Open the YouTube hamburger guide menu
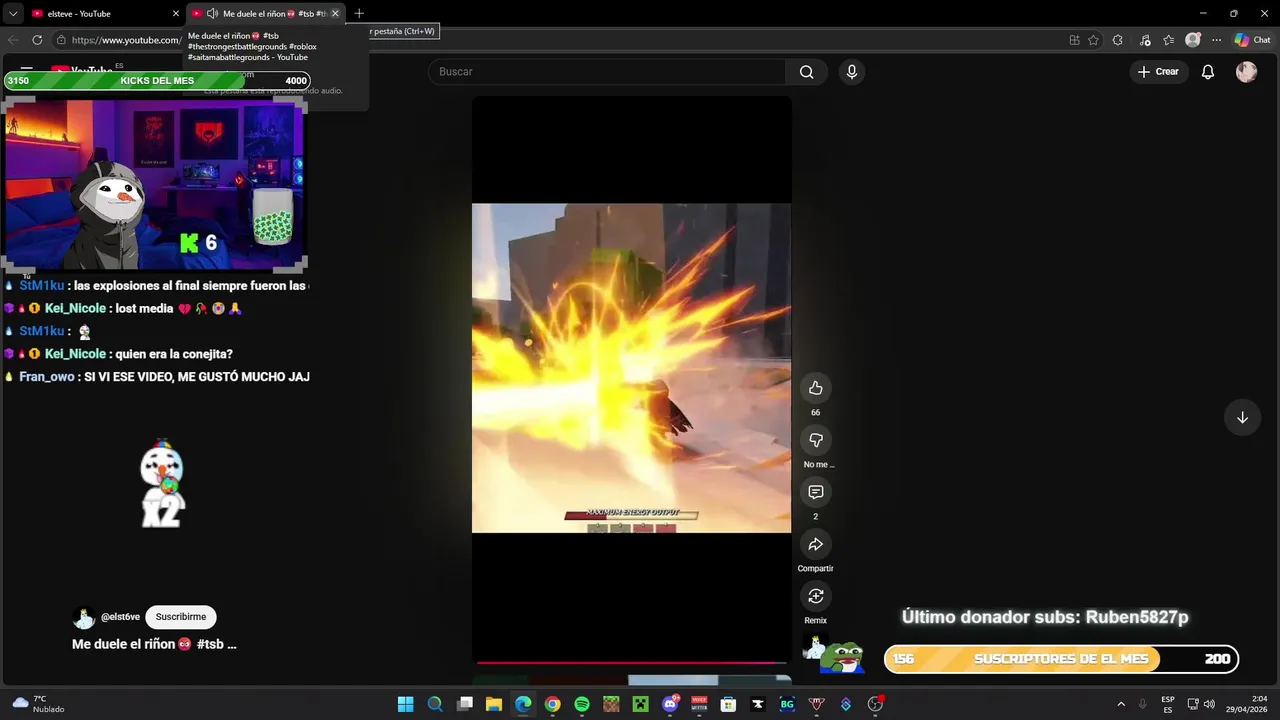Image resolution: width=1280 pixels, height=720 pixels. tap(26, 71)
